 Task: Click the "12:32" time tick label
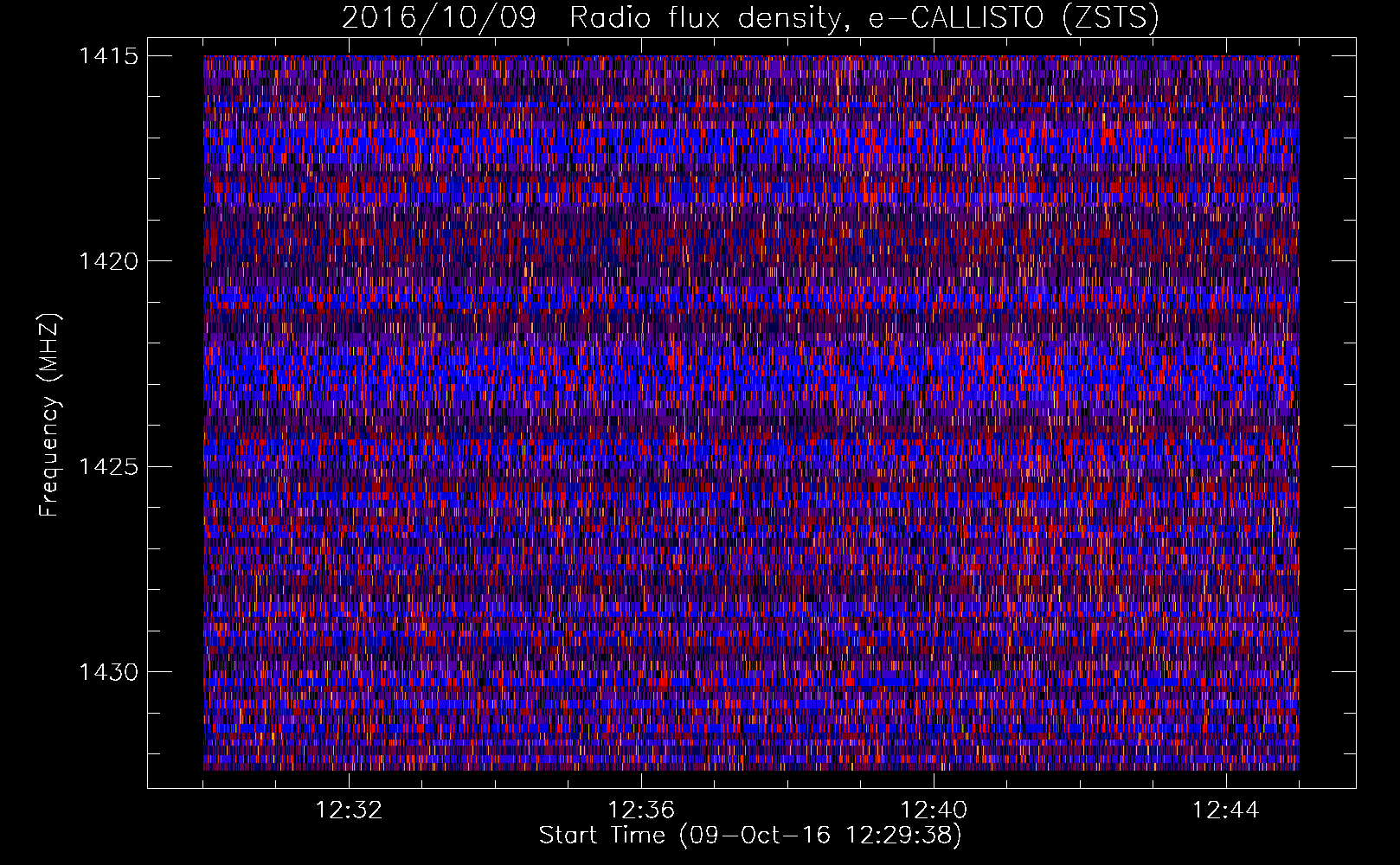(349, 811)
